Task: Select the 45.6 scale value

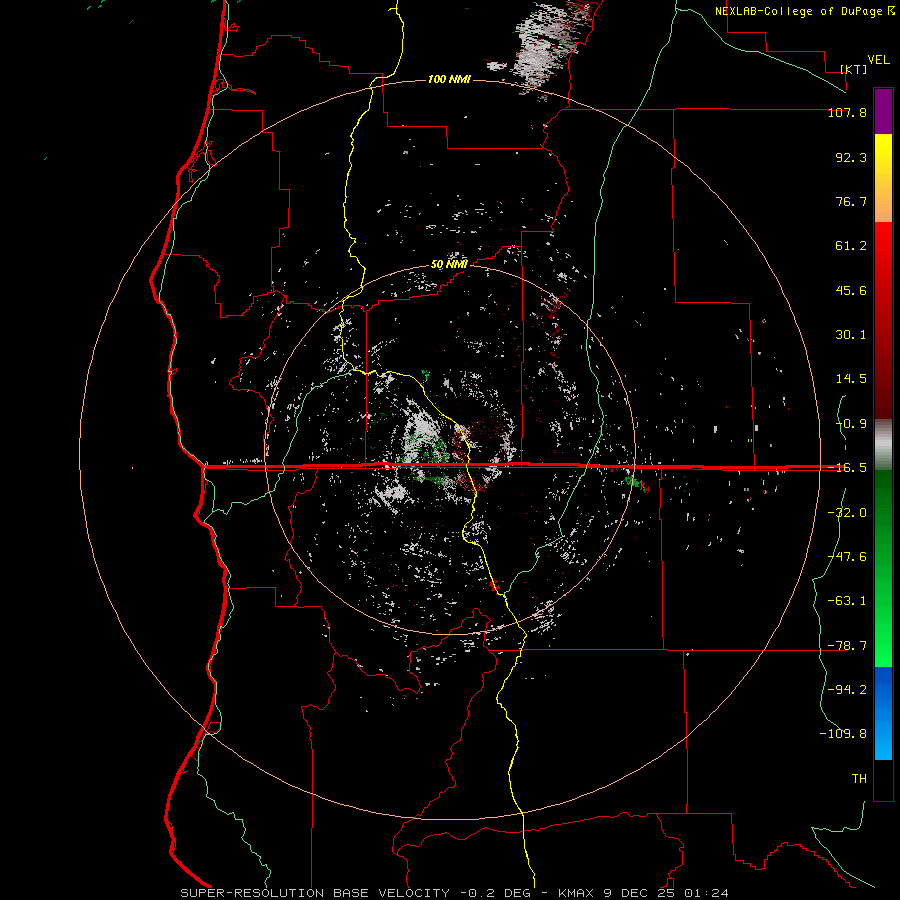Action: (x=851, y=290)
